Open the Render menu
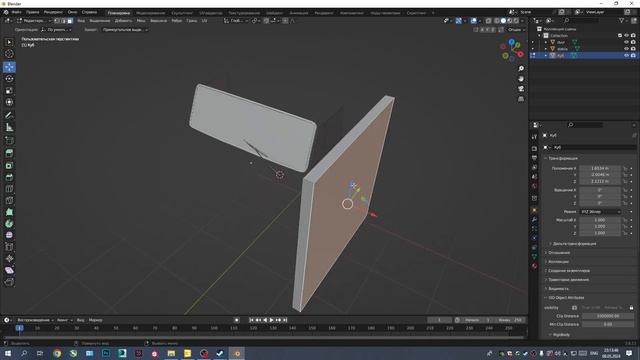The image size is (640, 360). pos(53,12)
